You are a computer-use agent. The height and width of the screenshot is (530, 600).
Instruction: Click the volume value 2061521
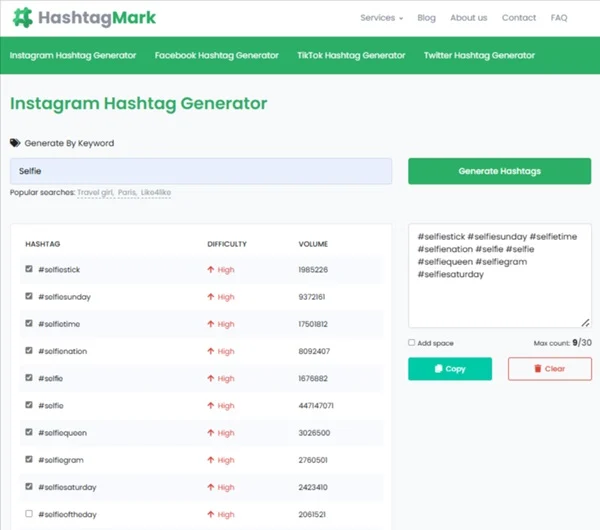(x=312, y=514)
